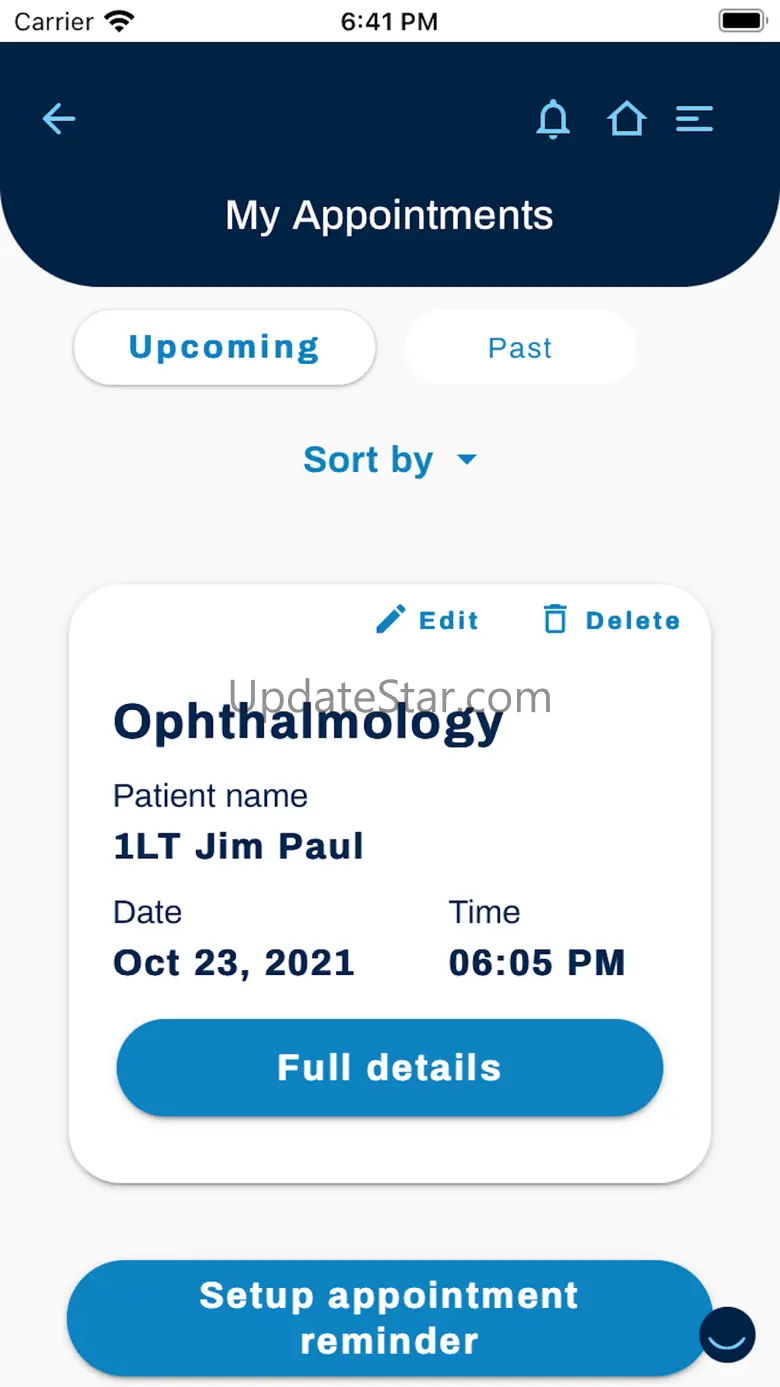The image size is (780, 1387).
Task: Open the smiley chat bubble icon
Action: coord(727,1334)
